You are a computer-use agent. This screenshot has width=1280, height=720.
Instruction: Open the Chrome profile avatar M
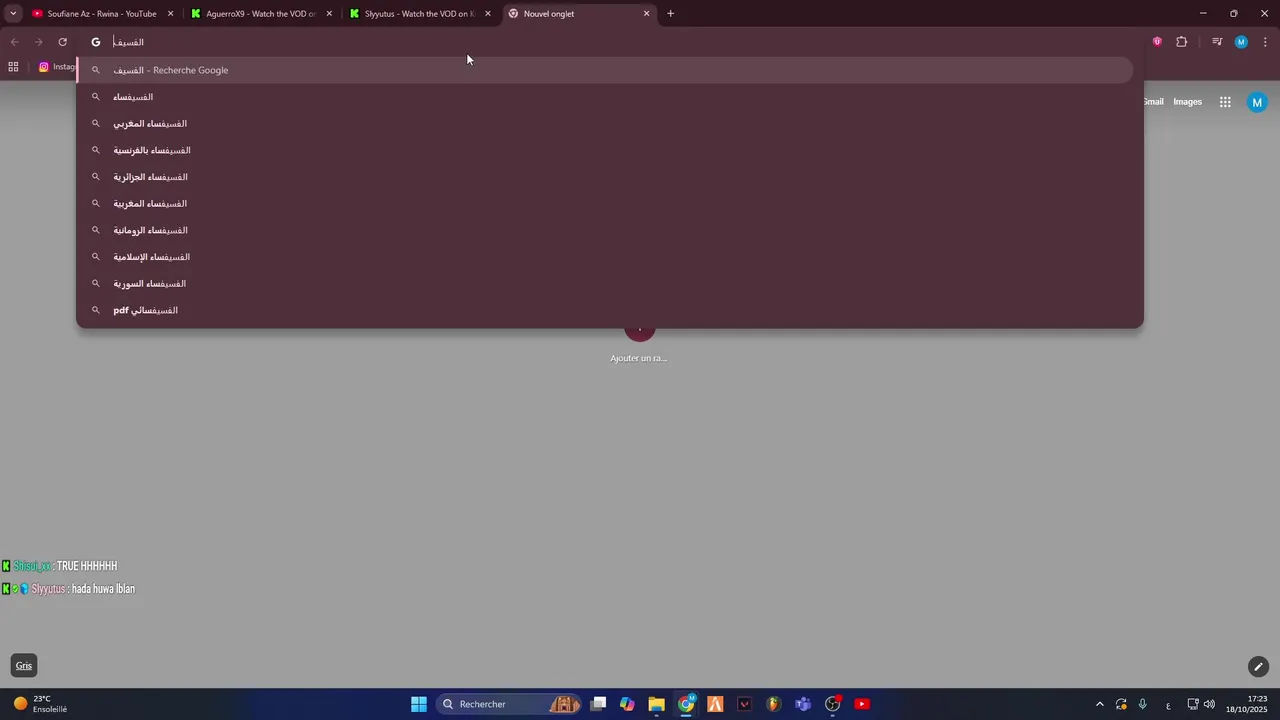pyautogui.click(x=1241, y=42)
